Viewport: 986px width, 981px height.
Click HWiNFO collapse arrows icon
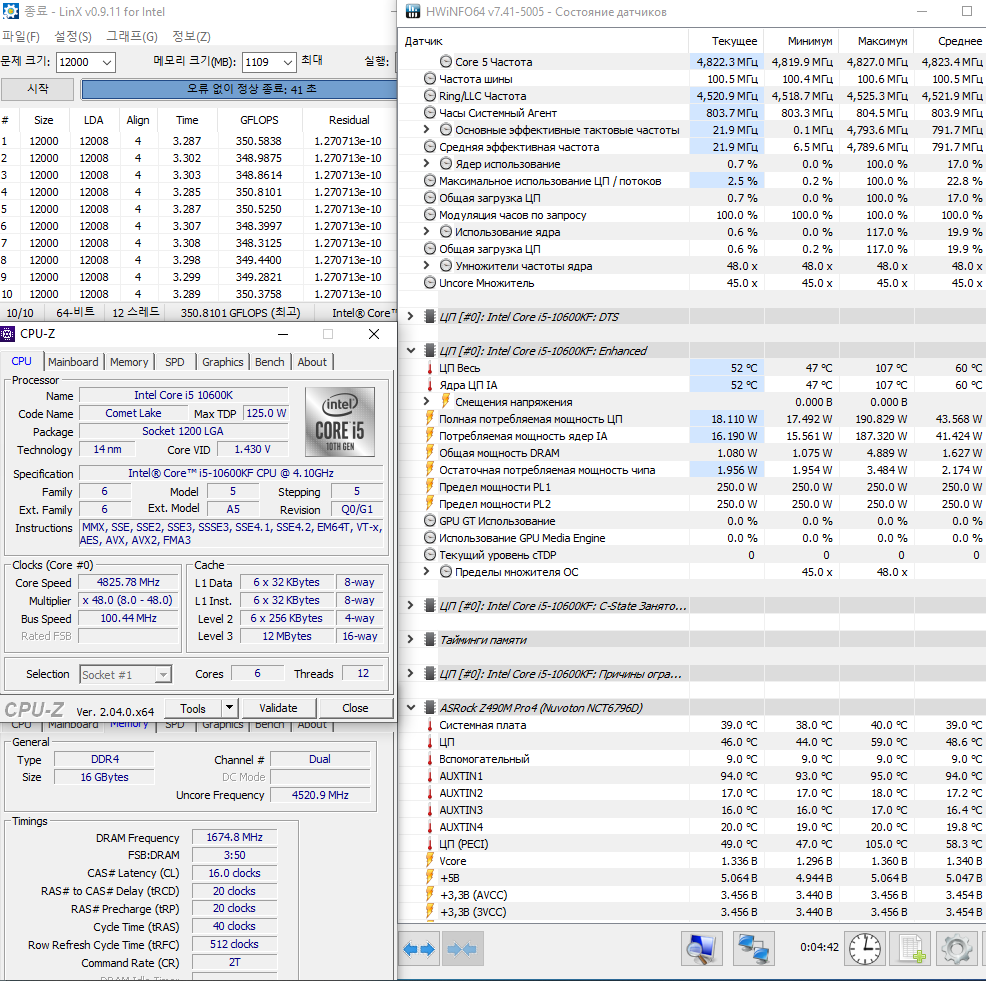coord(462,949)
